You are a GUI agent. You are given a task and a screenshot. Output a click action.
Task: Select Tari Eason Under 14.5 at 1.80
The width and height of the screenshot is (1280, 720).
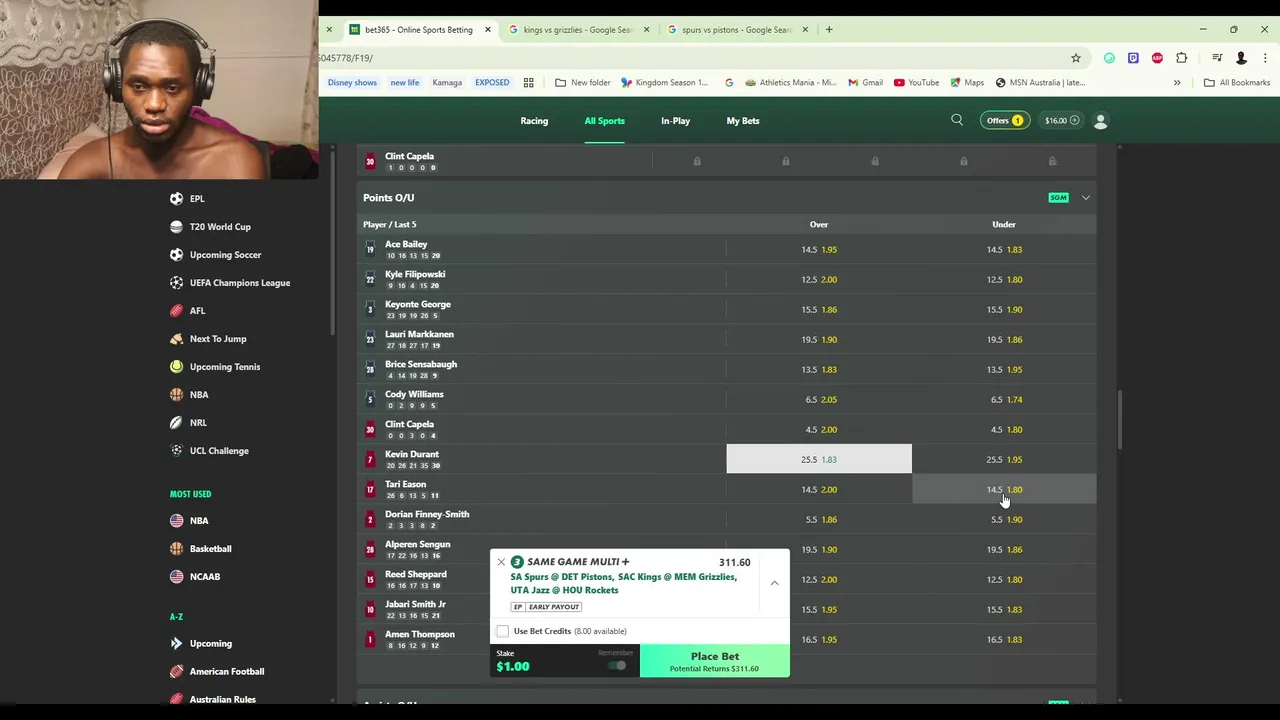point(1004,490)
